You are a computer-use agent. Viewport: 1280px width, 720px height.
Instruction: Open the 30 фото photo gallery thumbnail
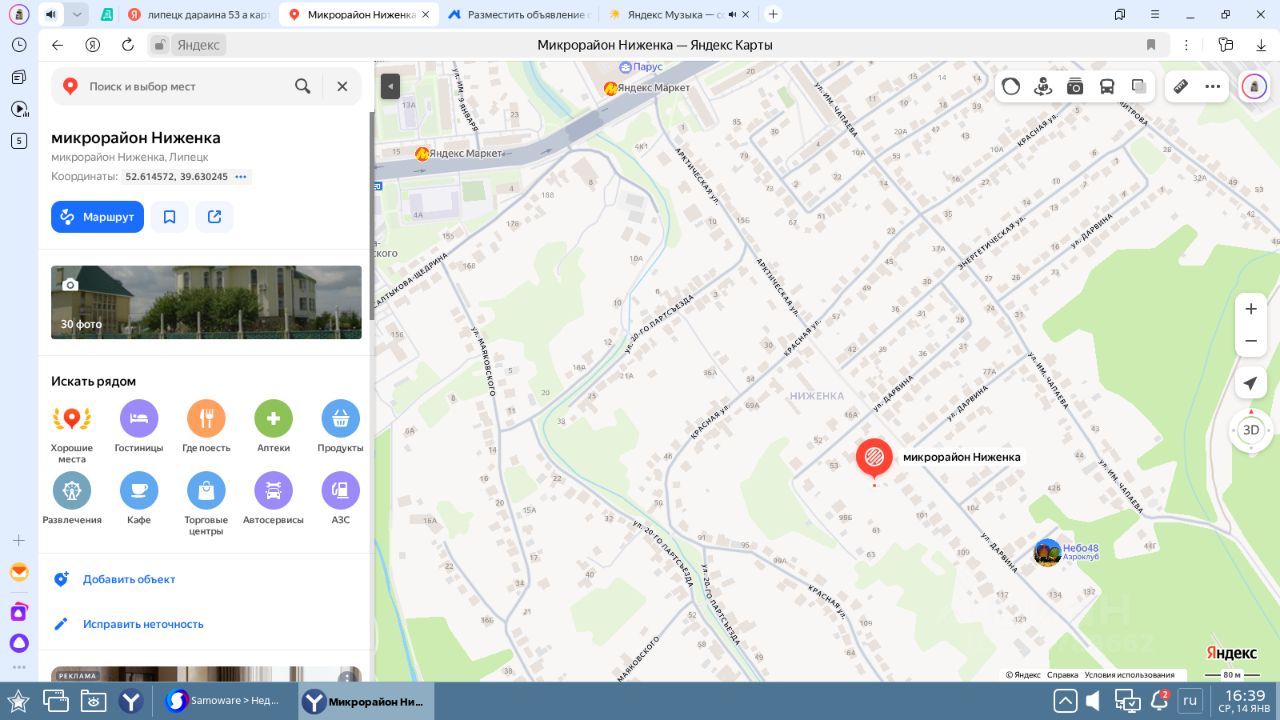206,302
